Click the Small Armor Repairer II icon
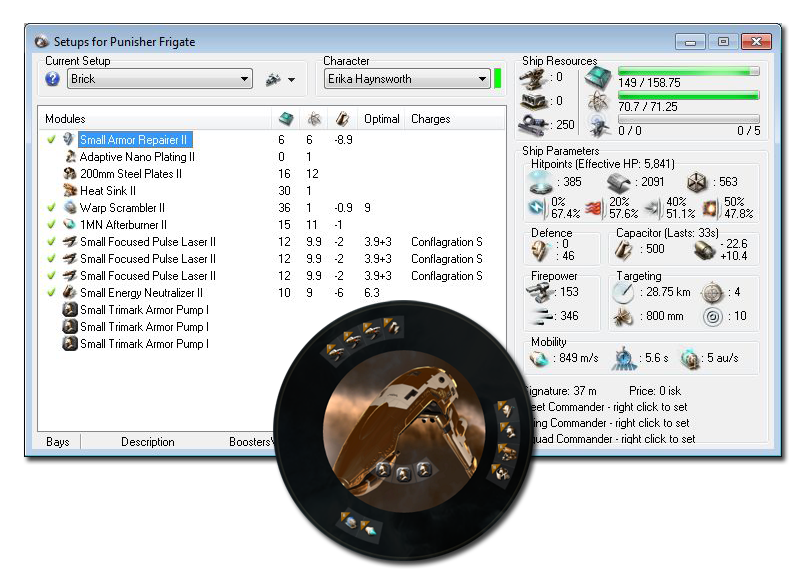 pos(69,140)
